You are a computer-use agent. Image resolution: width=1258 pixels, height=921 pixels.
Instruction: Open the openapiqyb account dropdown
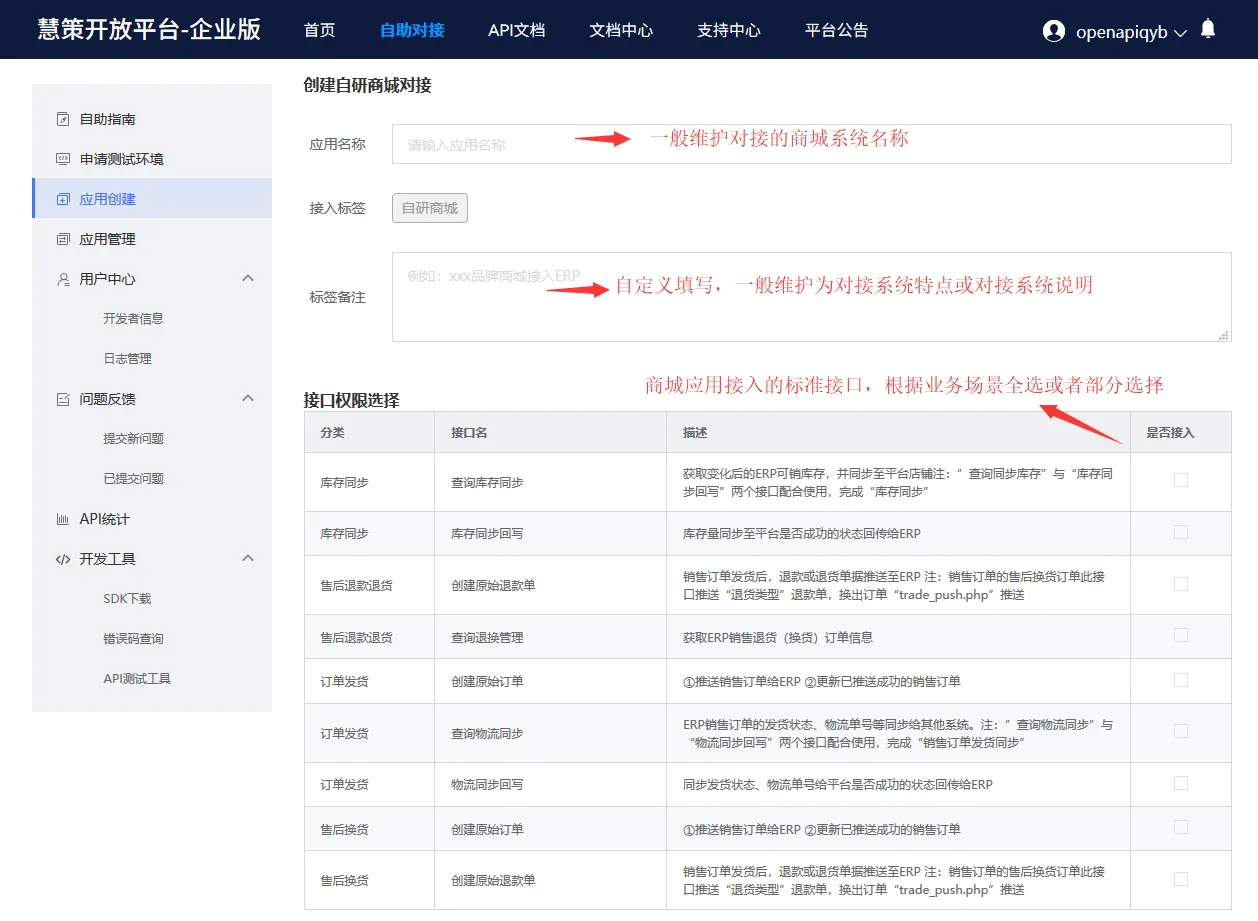coord(1131,32)
